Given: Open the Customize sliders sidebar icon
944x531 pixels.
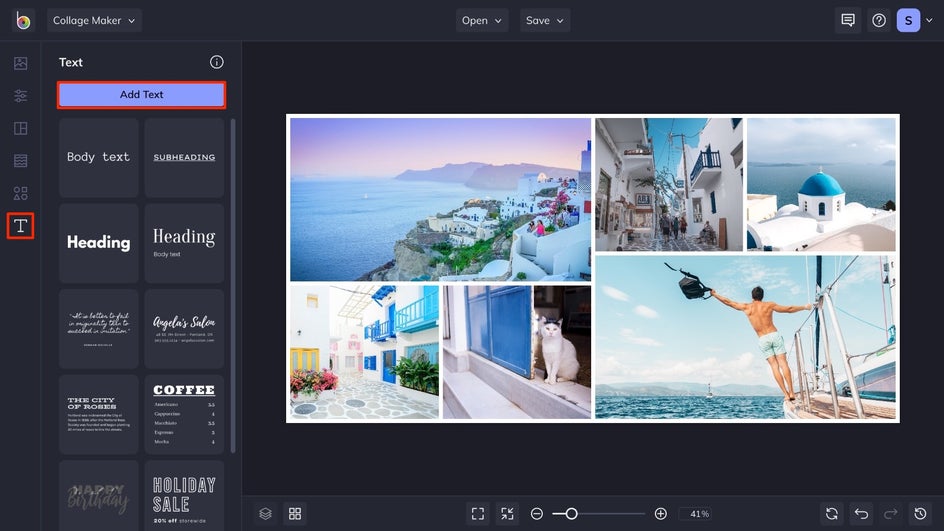Looking at the screenshot, I should (20, 96).
